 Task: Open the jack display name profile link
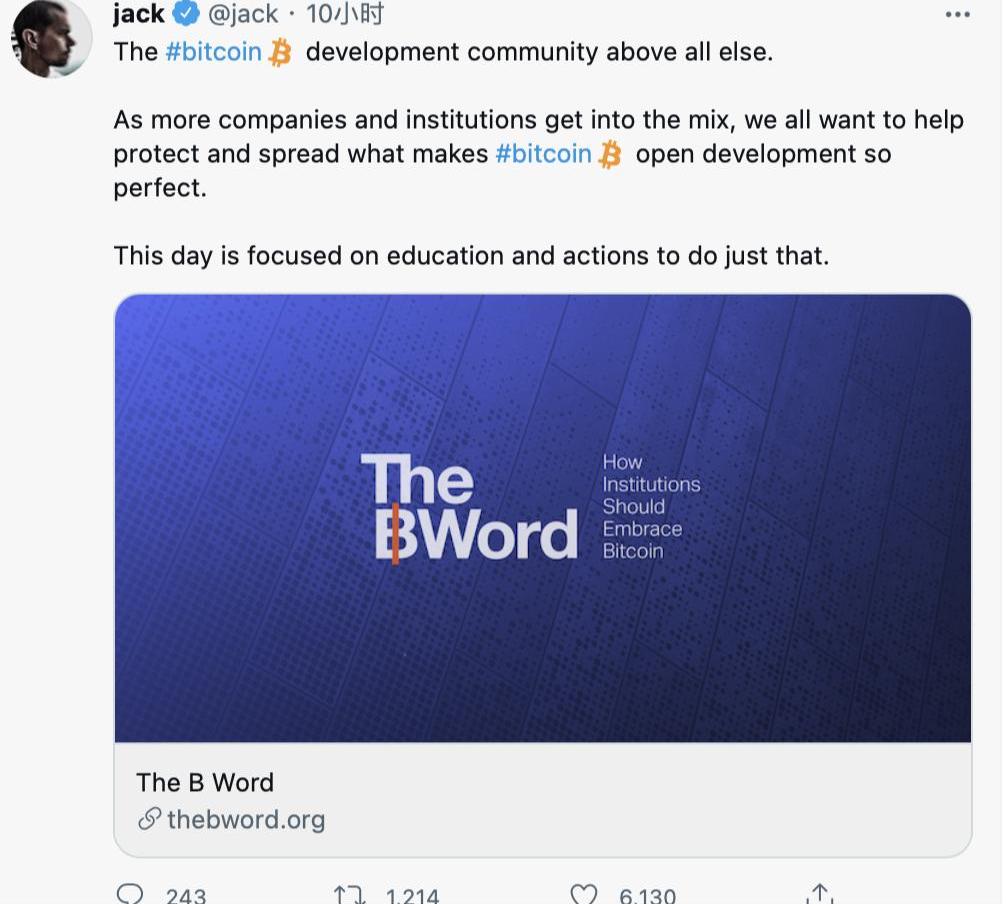pyautogui.click(x=139, y=15)
